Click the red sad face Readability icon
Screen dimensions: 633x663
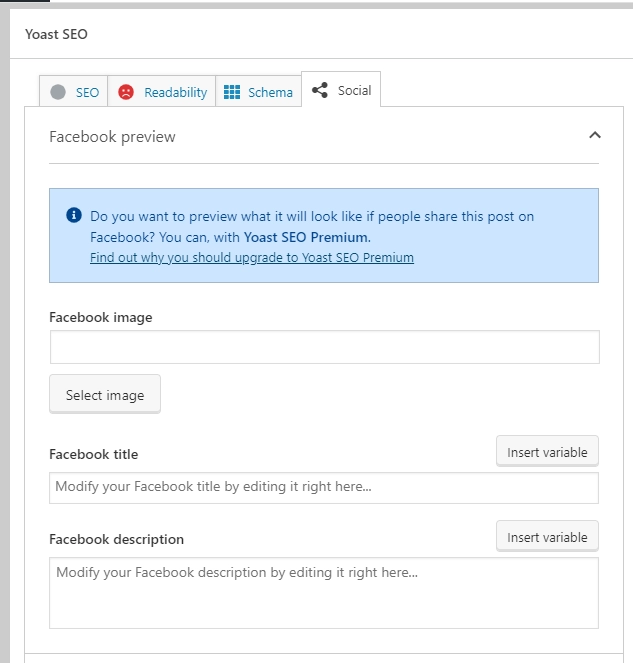126,92
